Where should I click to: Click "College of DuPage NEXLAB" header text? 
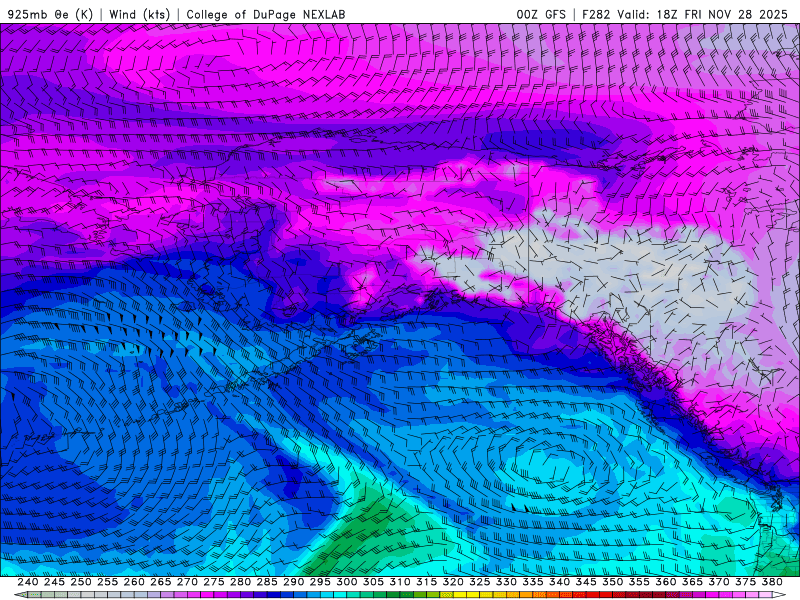(266, 14)
